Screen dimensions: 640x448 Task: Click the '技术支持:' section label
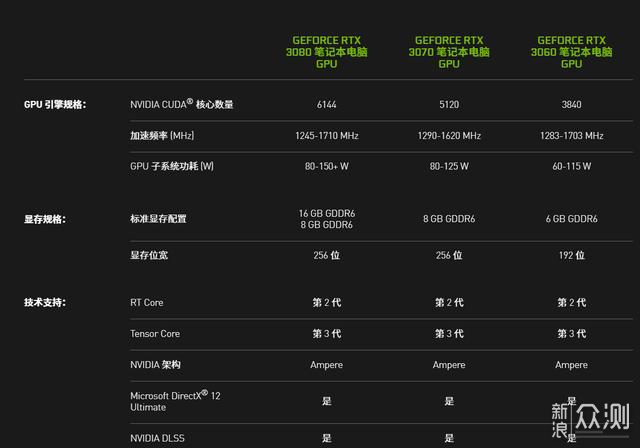point(45,302)
